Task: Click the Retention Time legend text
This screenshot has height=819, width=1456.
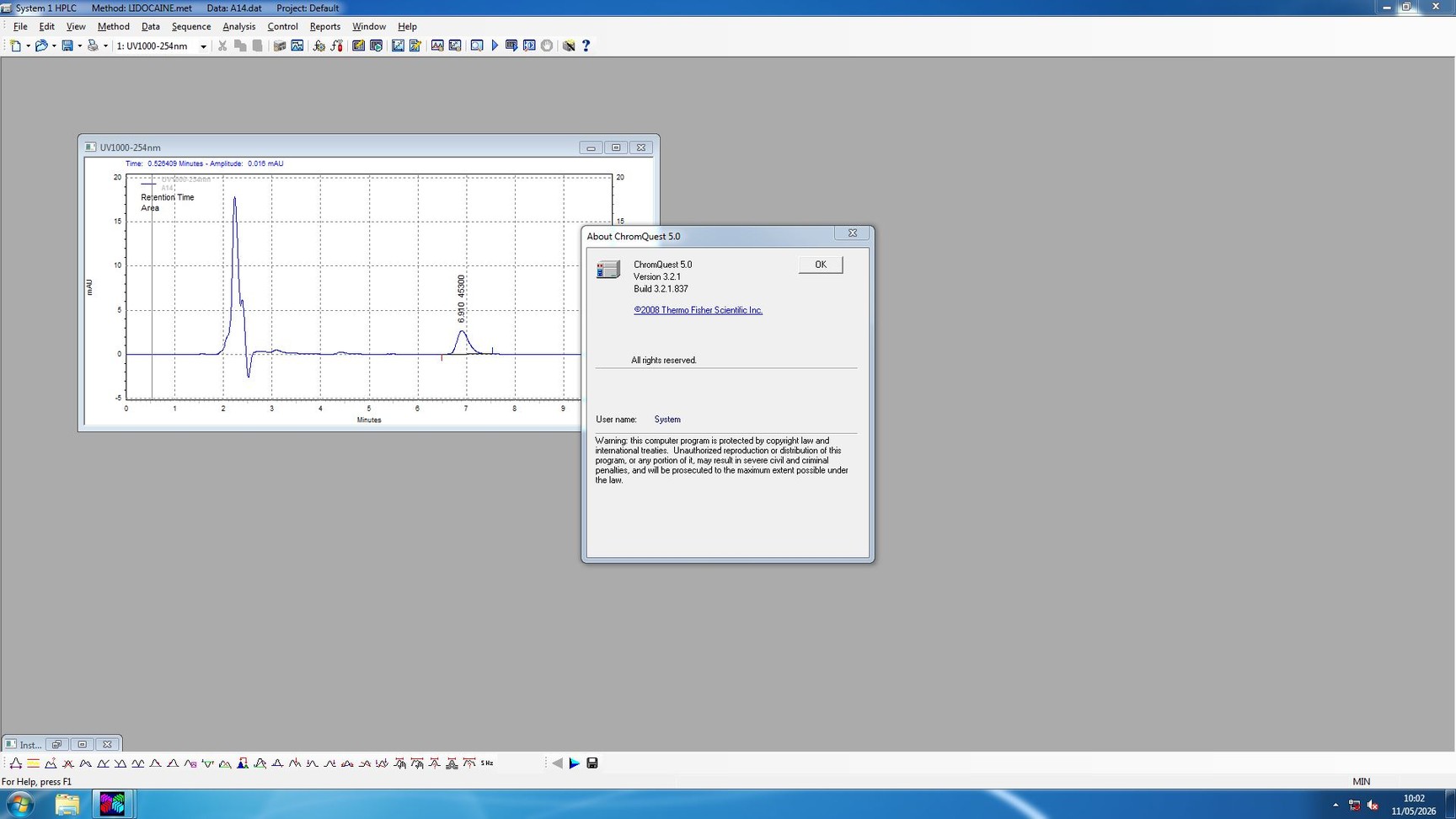Action: 168,197
